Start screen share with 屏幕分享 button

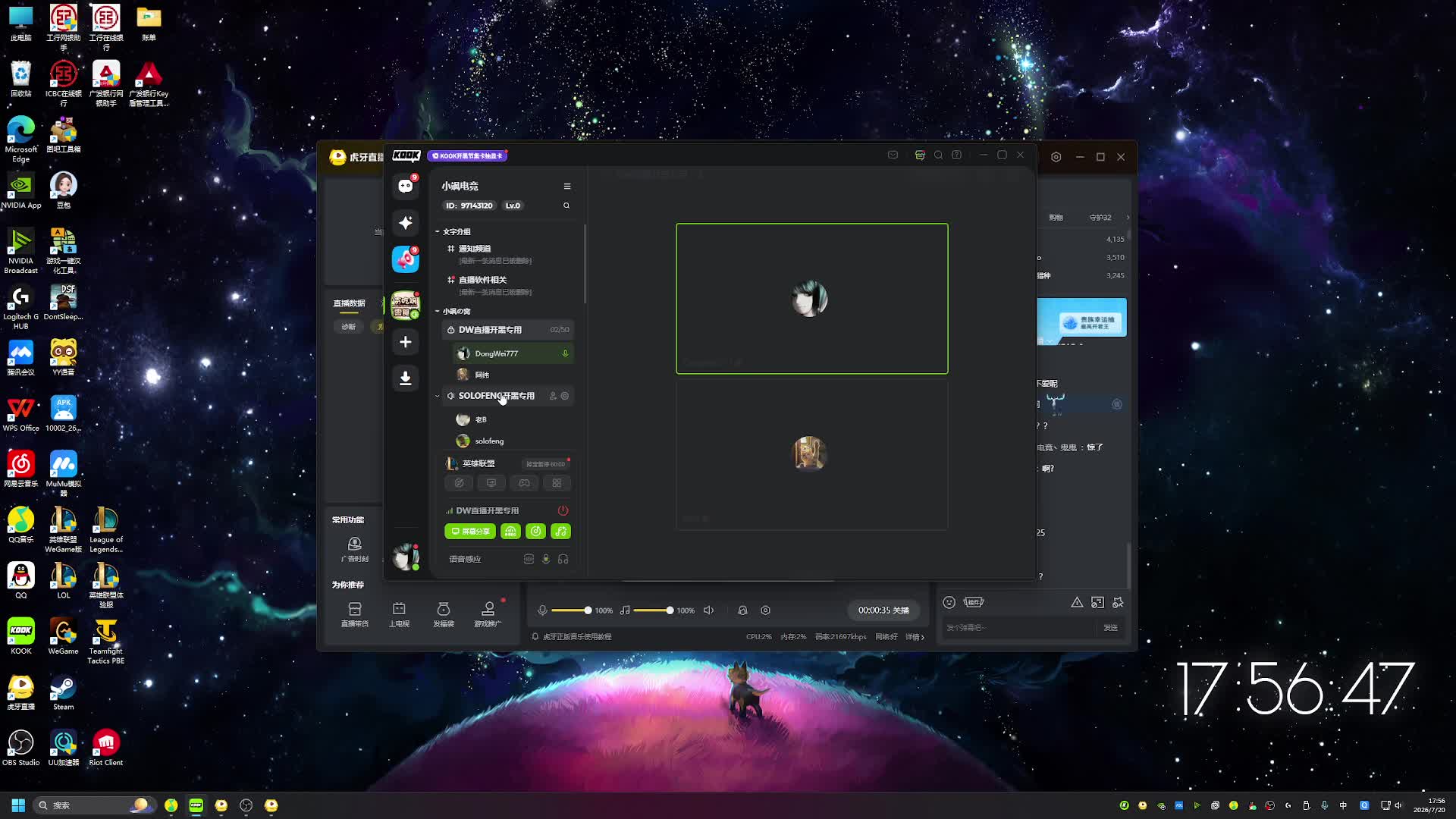click(x=470, y=532)
